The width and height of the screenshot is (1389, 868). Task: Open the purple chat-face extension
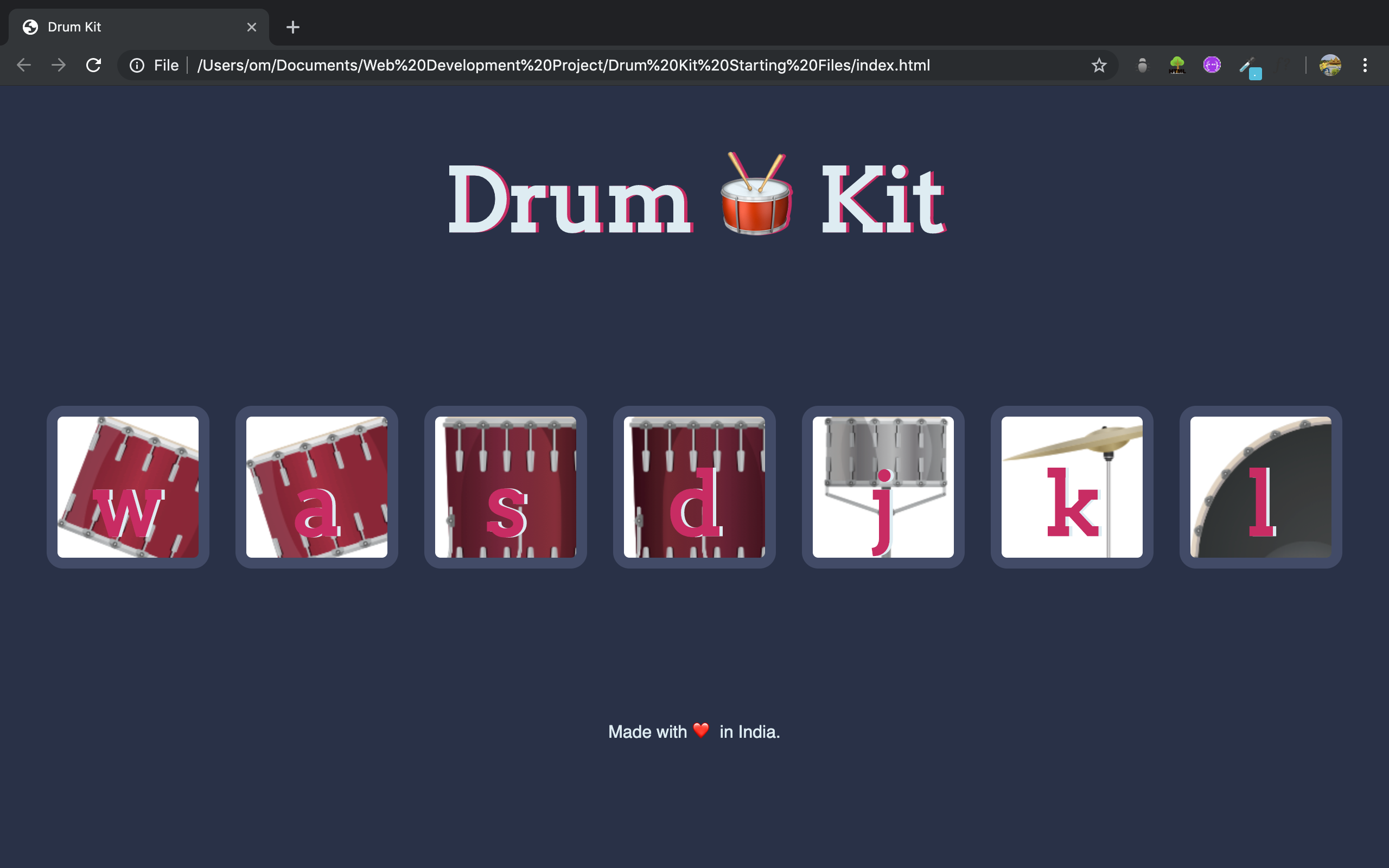1212,65
